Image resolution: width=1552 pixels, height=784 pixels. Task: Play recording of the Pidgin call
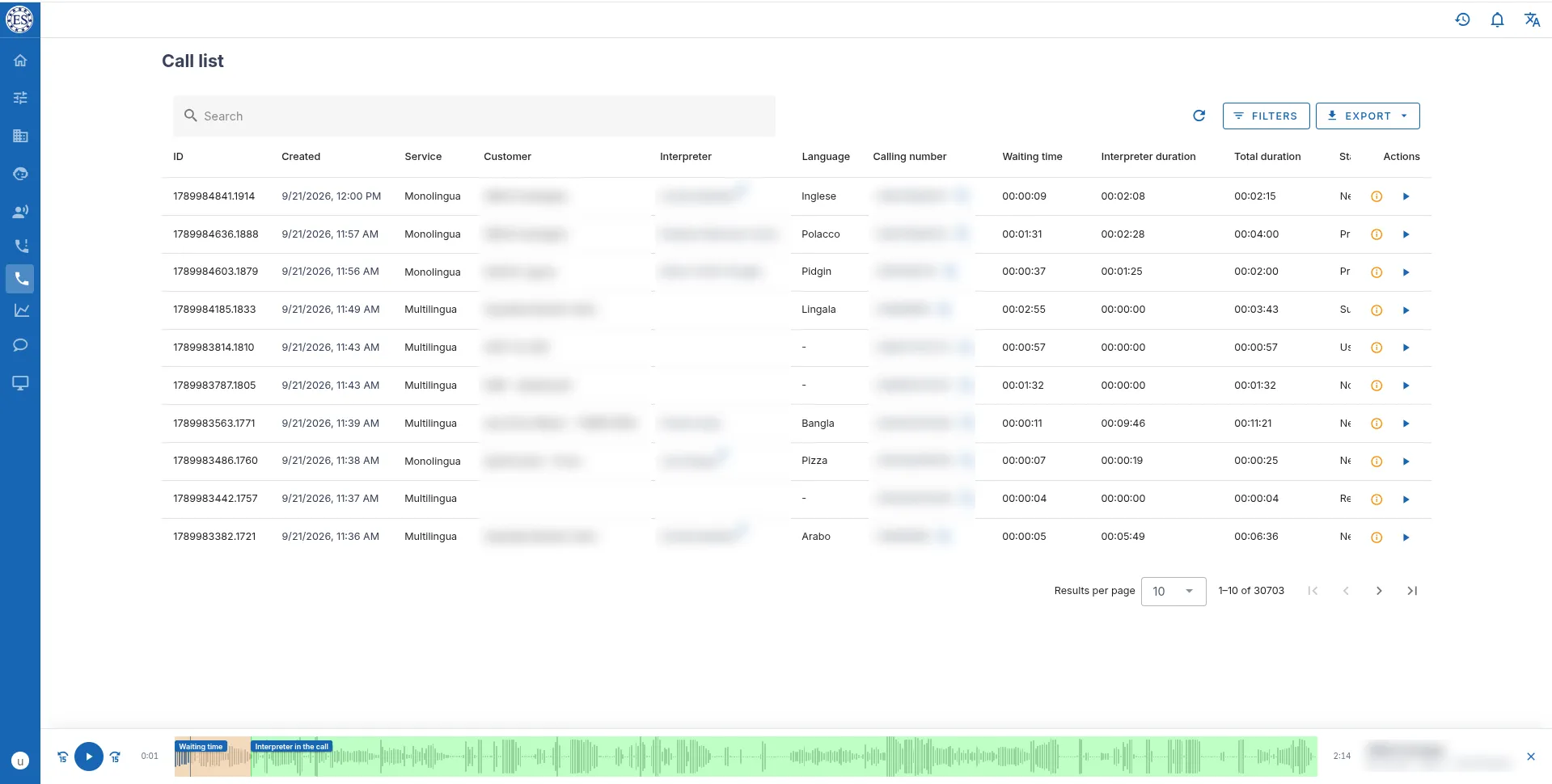tap(1406, 272)
